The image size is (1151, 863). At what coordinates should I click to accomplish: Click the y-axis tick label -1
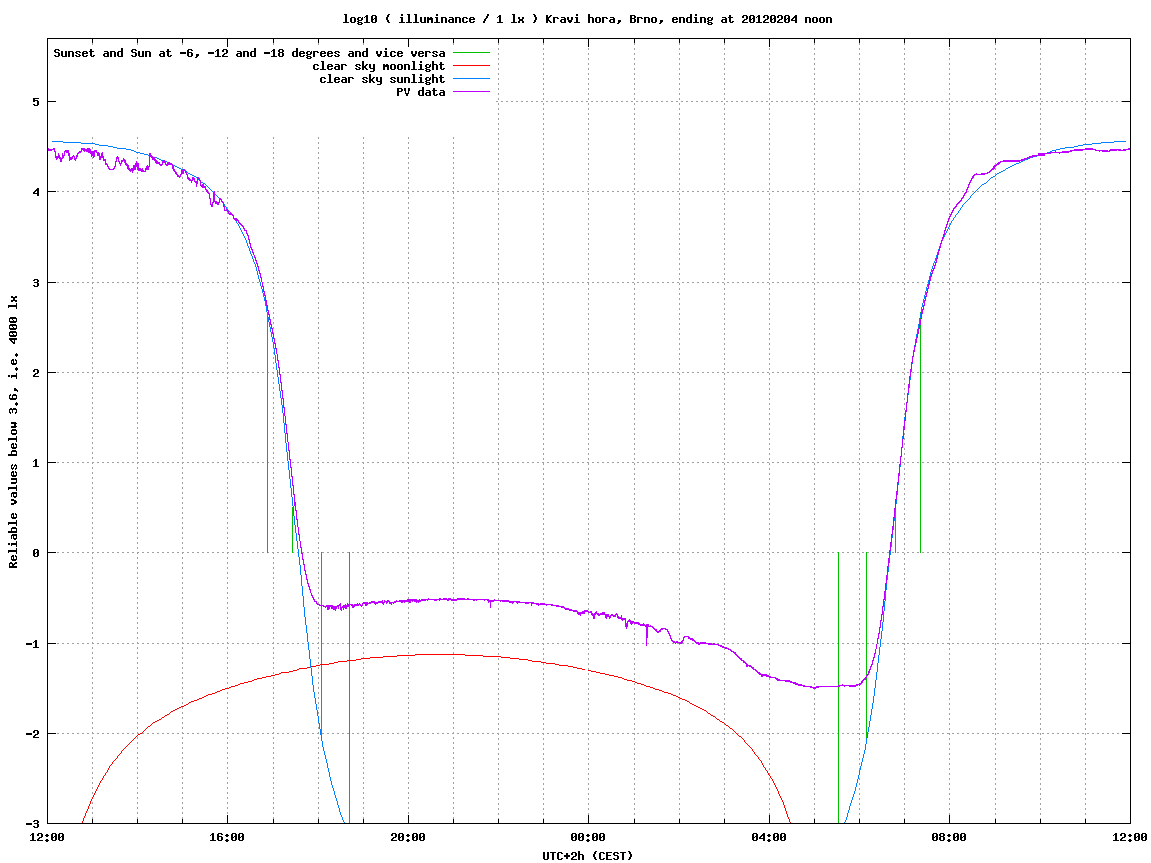pyautogui.click(x=32, y=644)
